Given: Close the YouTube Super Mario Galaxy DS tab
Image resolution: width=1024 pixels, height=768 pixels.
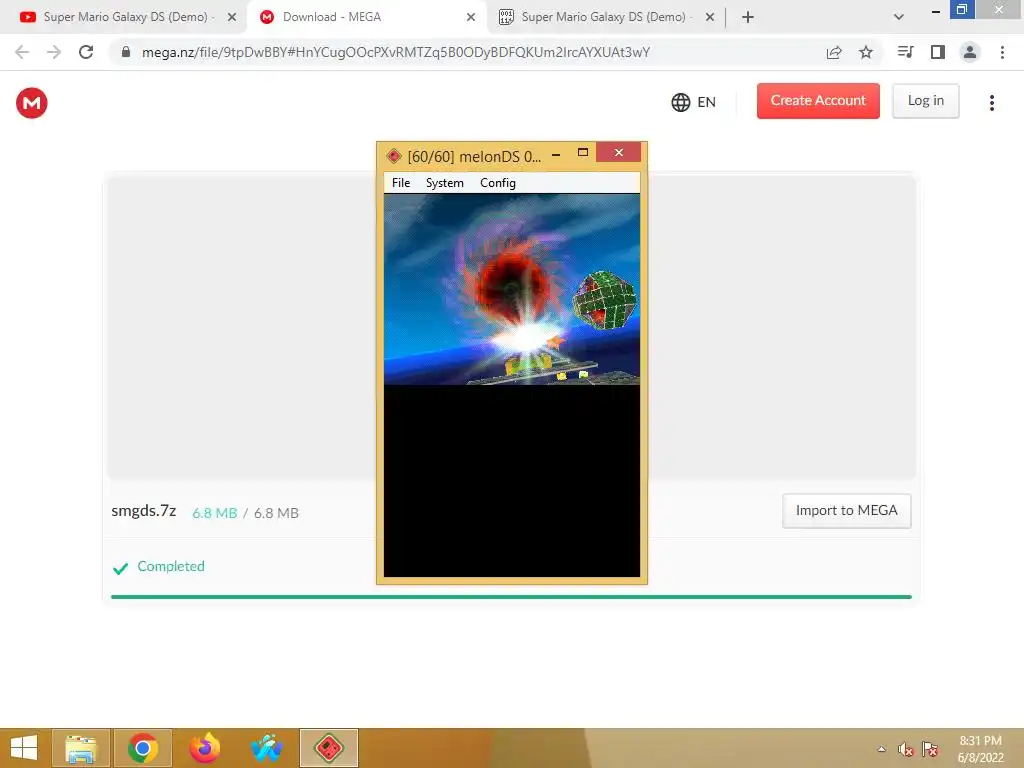Looking at the screenshot, I should pyautogui.click(x=232, y=17).
